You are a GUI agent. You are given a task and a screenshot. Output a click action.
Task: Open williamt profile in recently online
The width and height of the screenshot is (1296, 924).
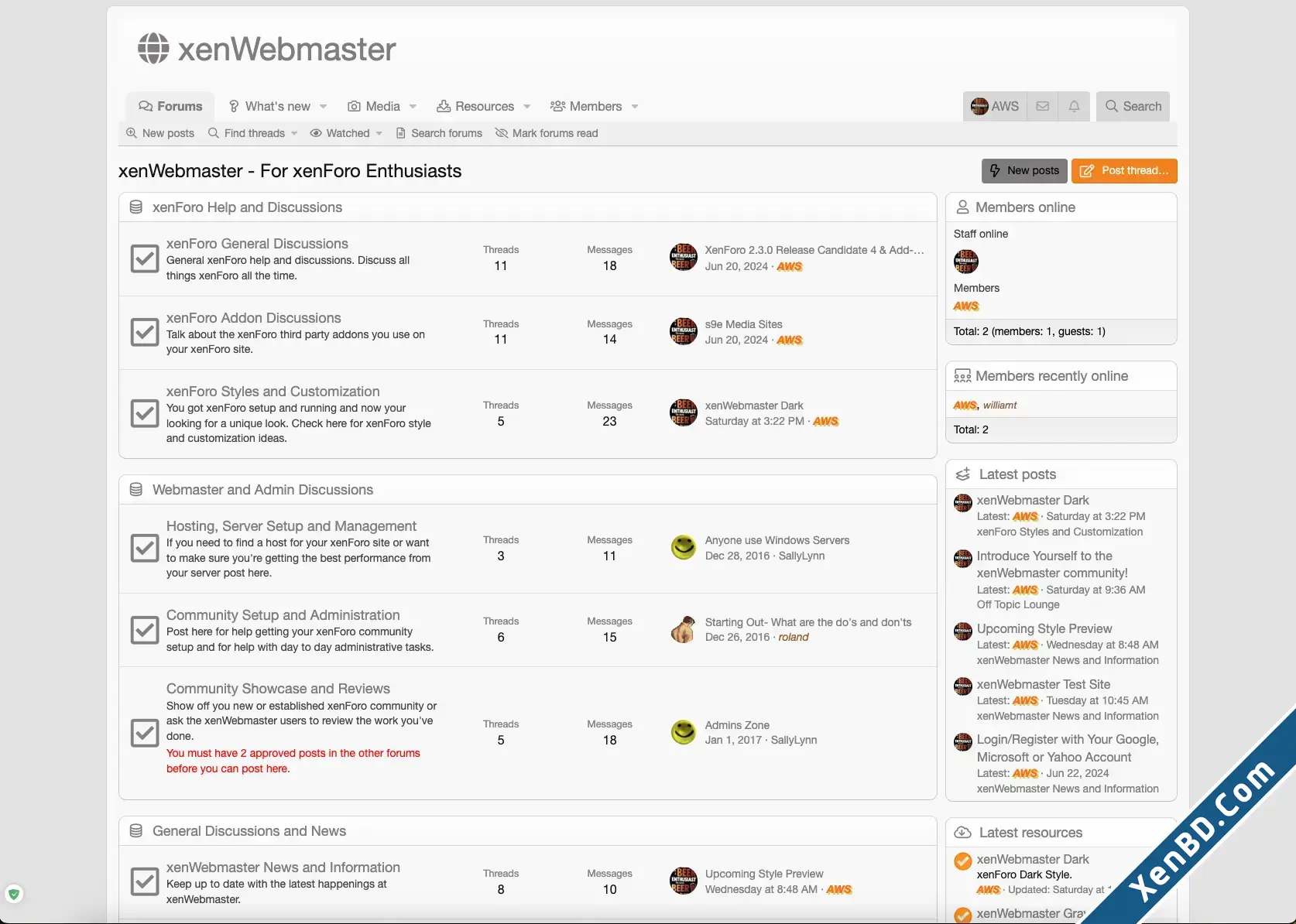click(999, 405)
